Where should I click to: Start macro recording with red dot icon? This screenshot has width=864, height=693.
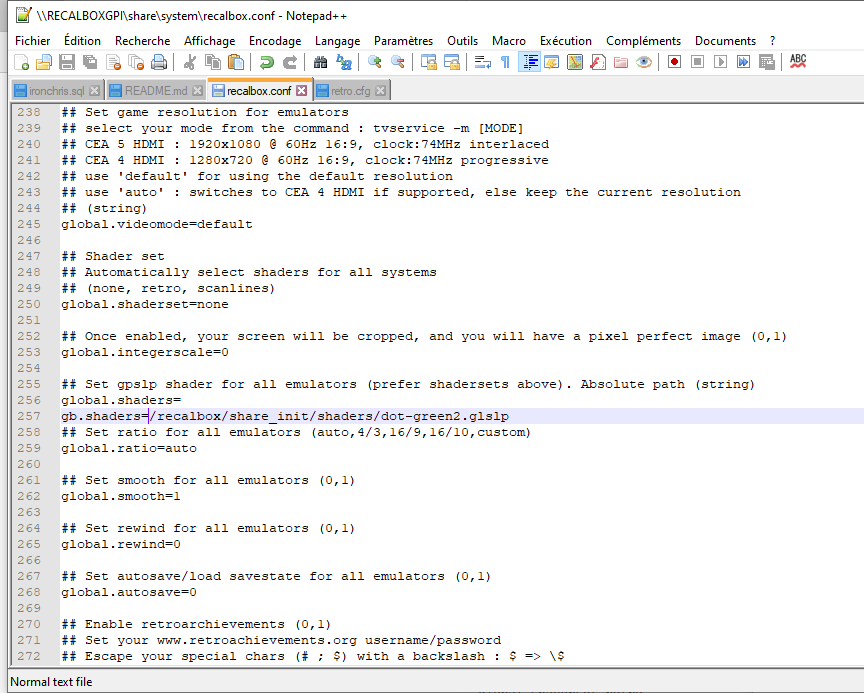pos(675,62)
